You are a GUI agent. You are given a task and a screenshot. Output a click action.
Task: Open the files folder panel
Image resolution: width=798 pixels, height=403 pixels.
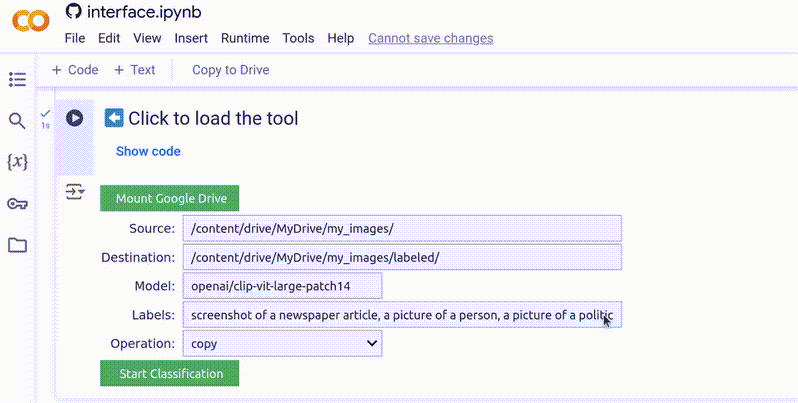coord(17,245)
